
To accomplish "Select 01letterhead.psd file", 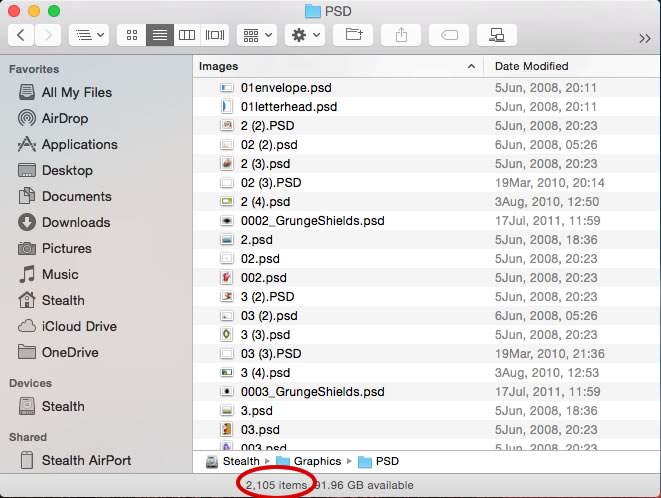I will point(427,107).
